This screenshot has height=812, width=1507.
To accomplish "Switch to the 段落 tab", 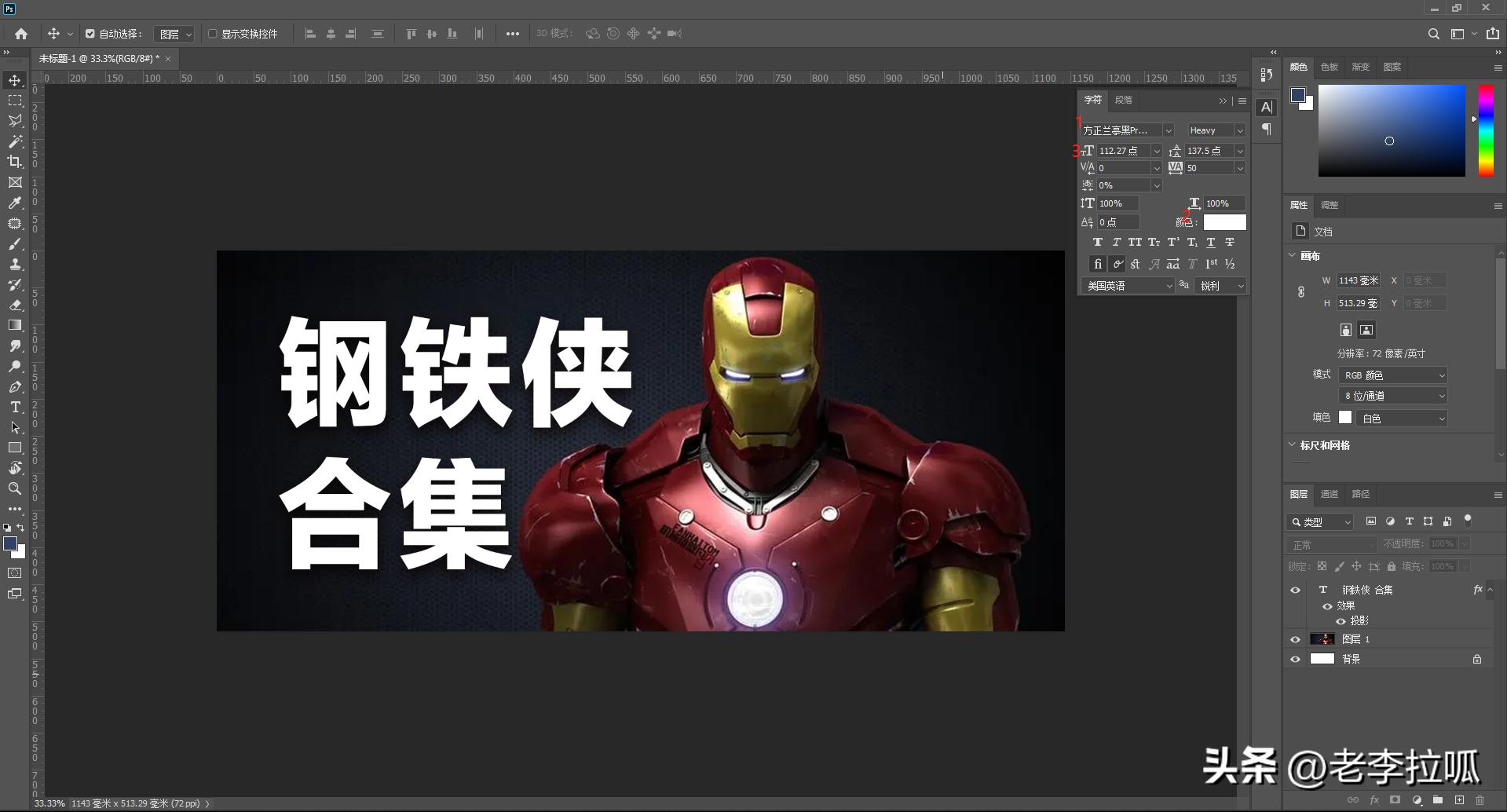I will [x=1123, y=100].
